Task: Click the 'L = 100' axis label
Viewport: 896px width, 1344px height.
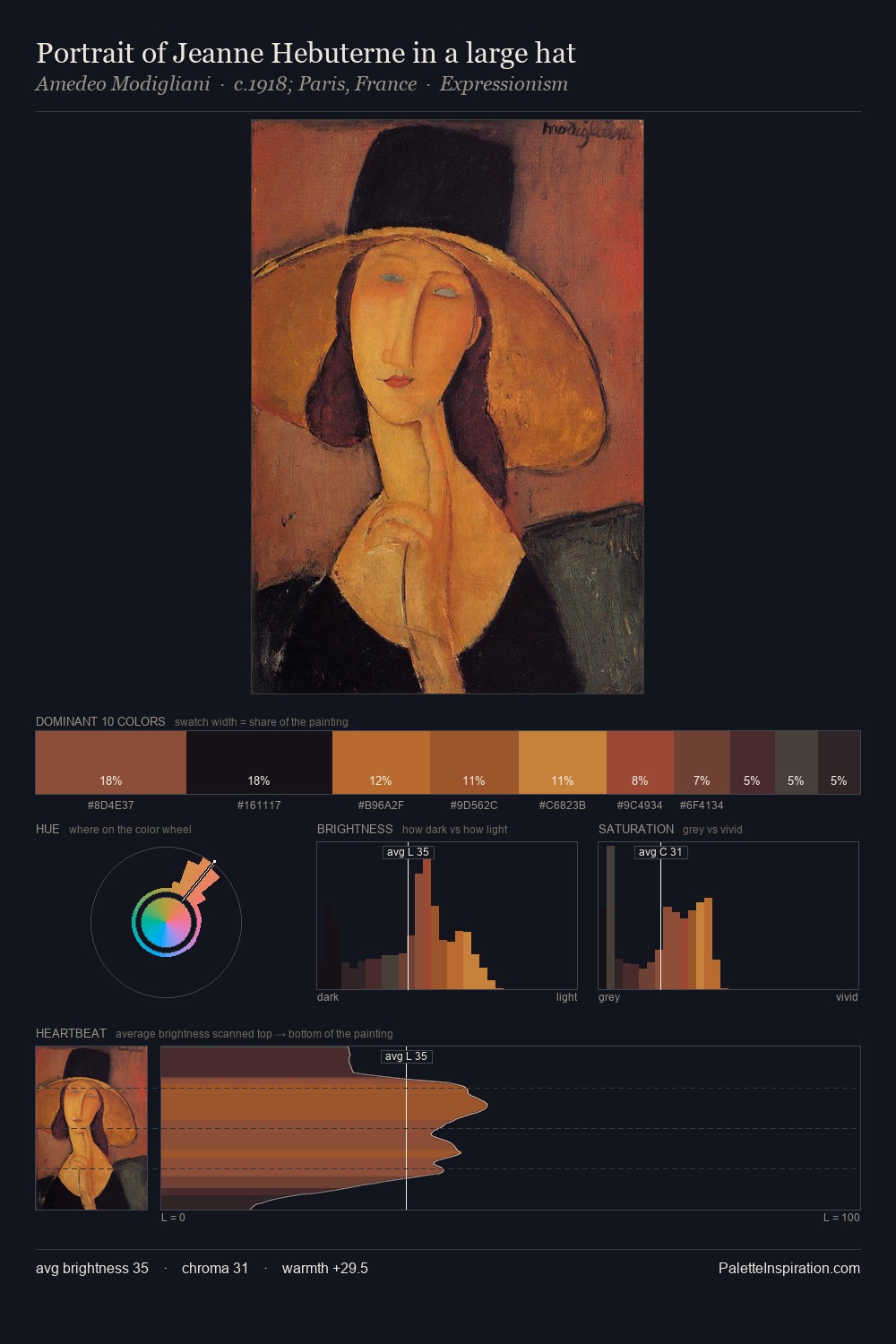Action: pos(841,1218)
